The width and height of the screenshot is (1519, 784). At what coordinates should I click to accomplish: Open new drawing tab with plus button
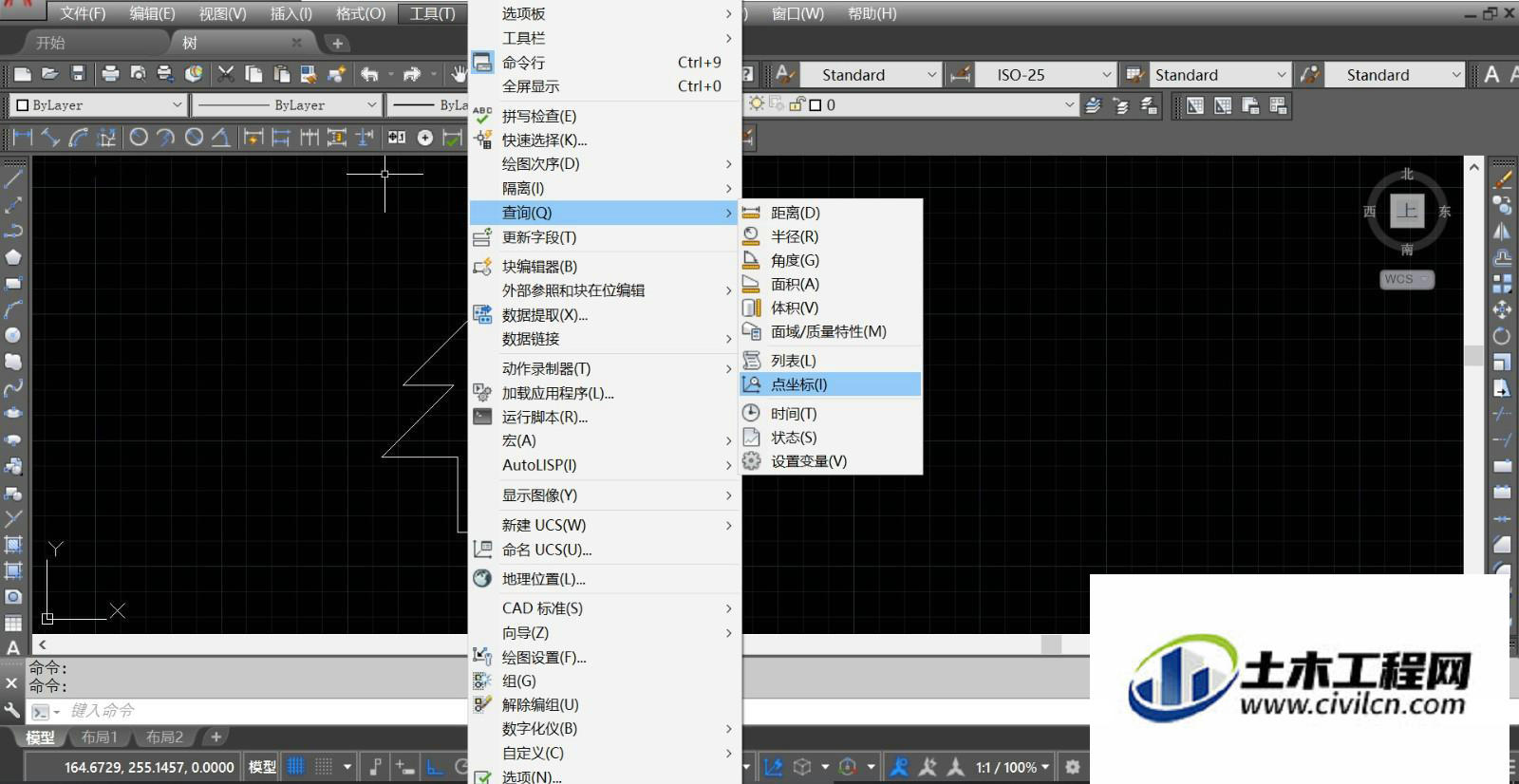click(337, 43)
